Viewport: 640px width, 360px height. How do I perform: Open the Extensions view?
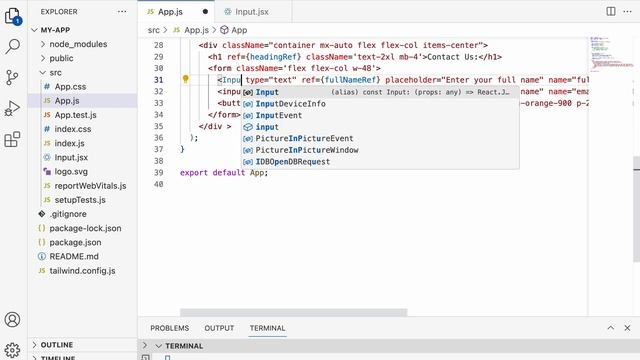13,139
